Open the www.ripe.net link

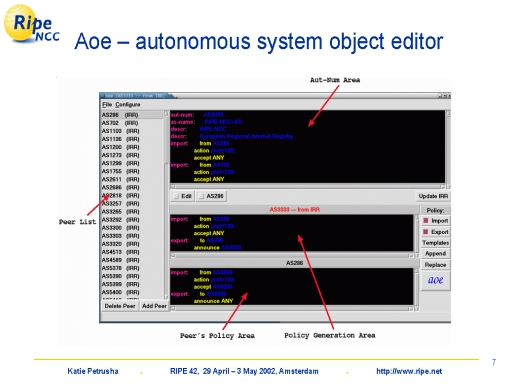click(x=409, y=371)
